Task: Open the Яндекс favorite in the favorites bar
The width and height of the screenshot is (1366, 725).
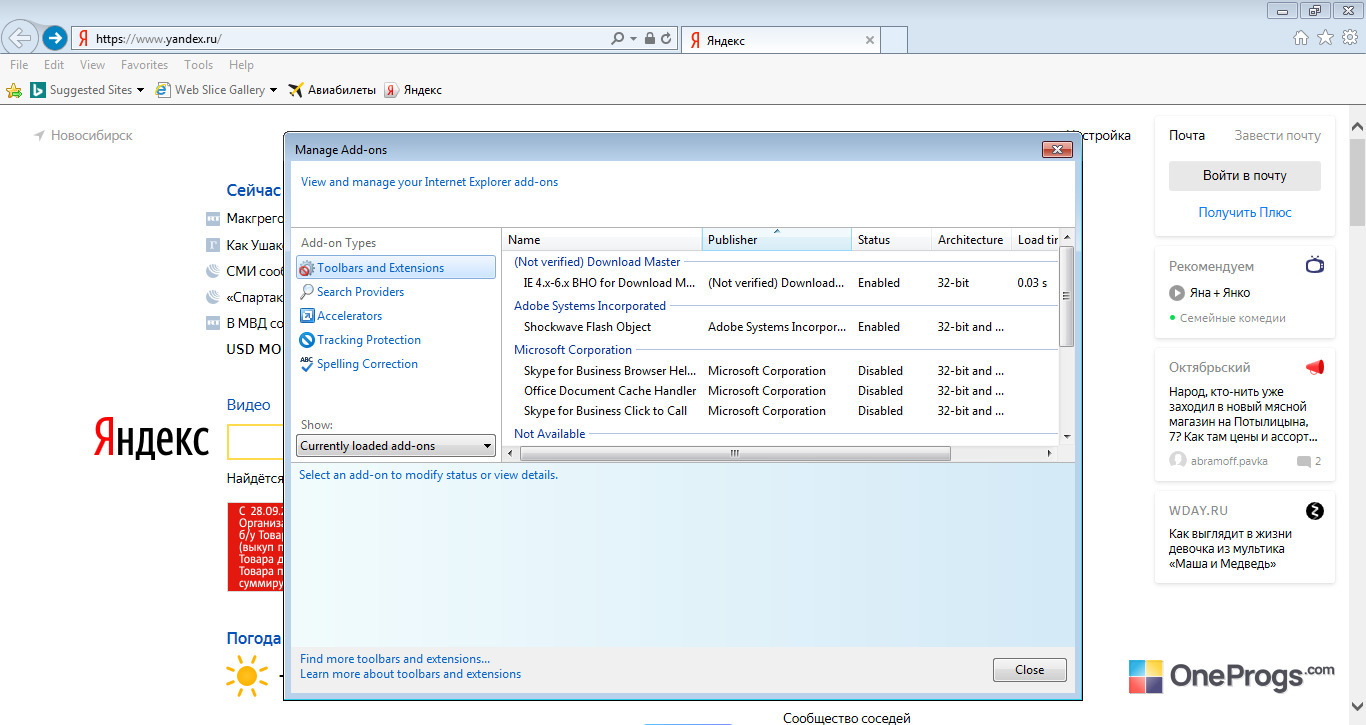Action: [413, 90]
